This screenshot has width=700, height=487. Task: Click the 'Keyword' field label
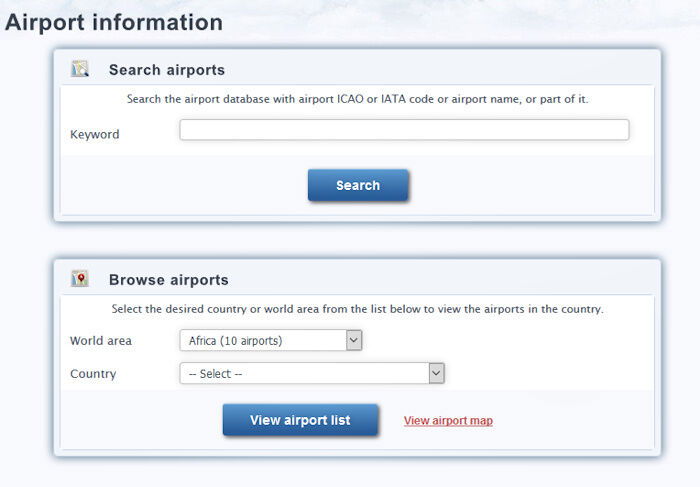95,135
